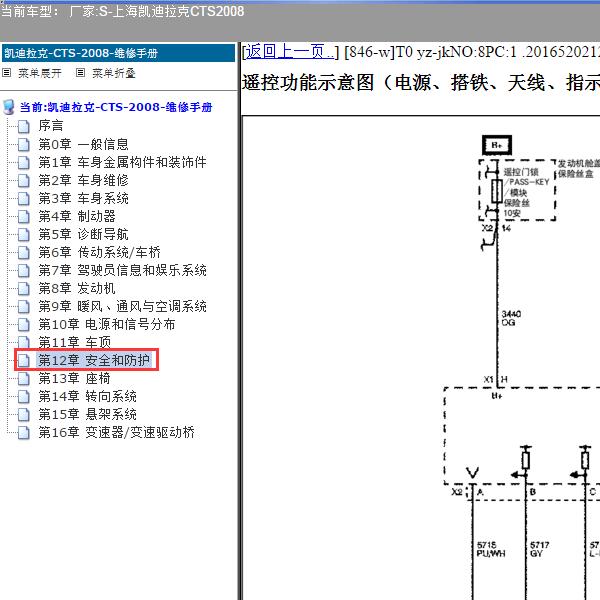Click the page icon beside 第15章
Image resolution: width=600 pixels, height=600 pixels.
click(x=24, y=415)
